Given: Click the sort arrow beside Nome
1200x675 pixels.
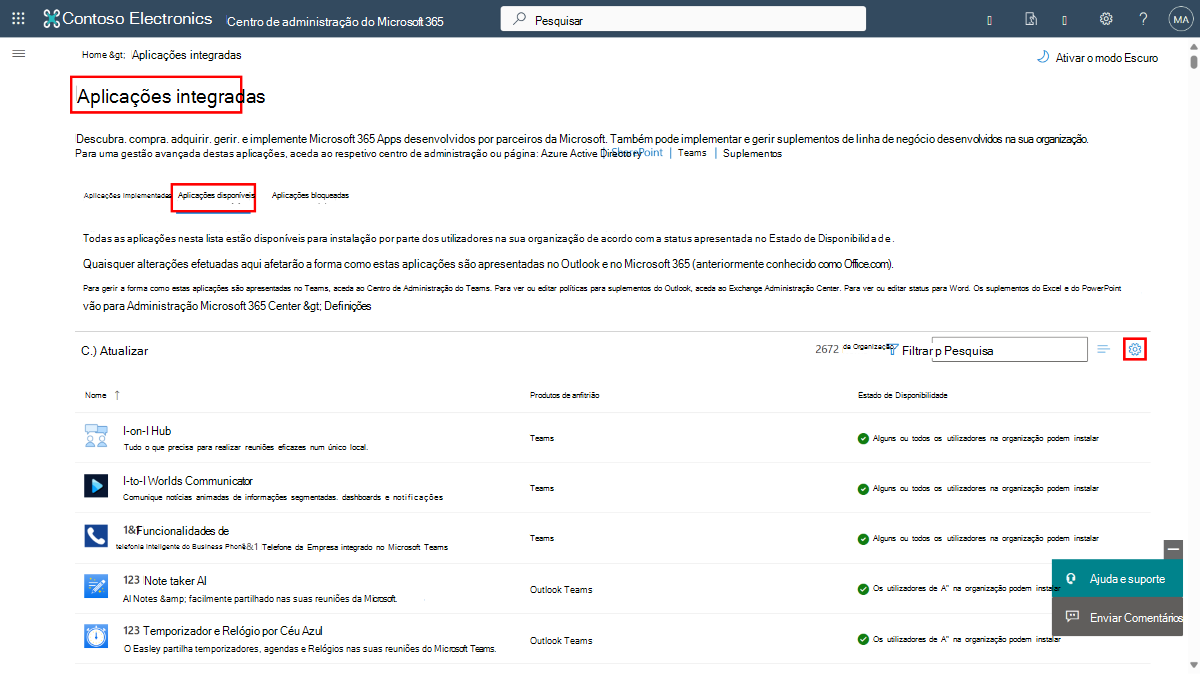Looking at the screenshot, I should [118, 395].
